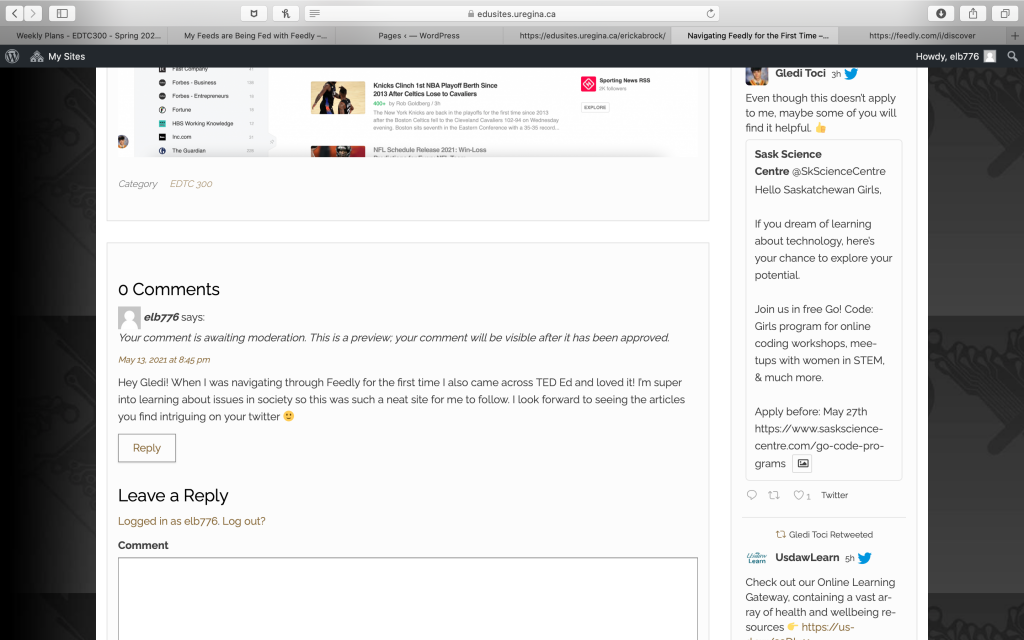Viewport: 1024px width, 640px height.
Task: Open the May 13, 2021 comment permalink
Action: click(x=164, y=359)
